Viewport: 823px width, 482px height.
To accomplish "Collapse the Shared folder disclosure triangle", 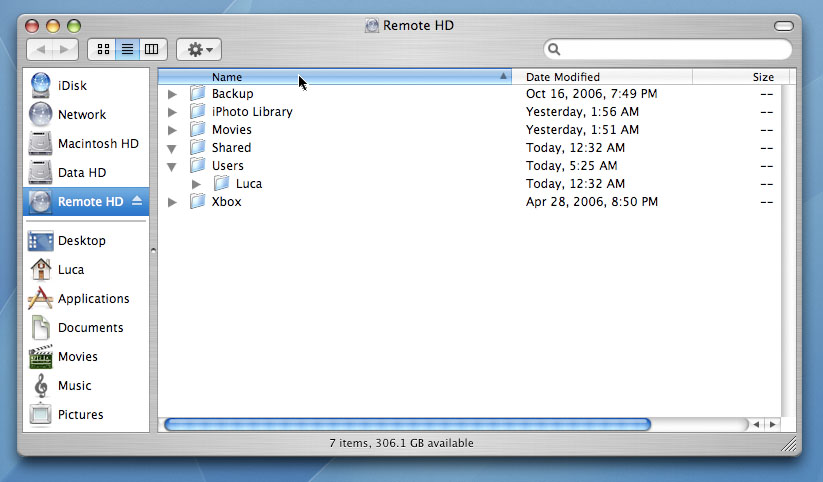I will point(172,149).
